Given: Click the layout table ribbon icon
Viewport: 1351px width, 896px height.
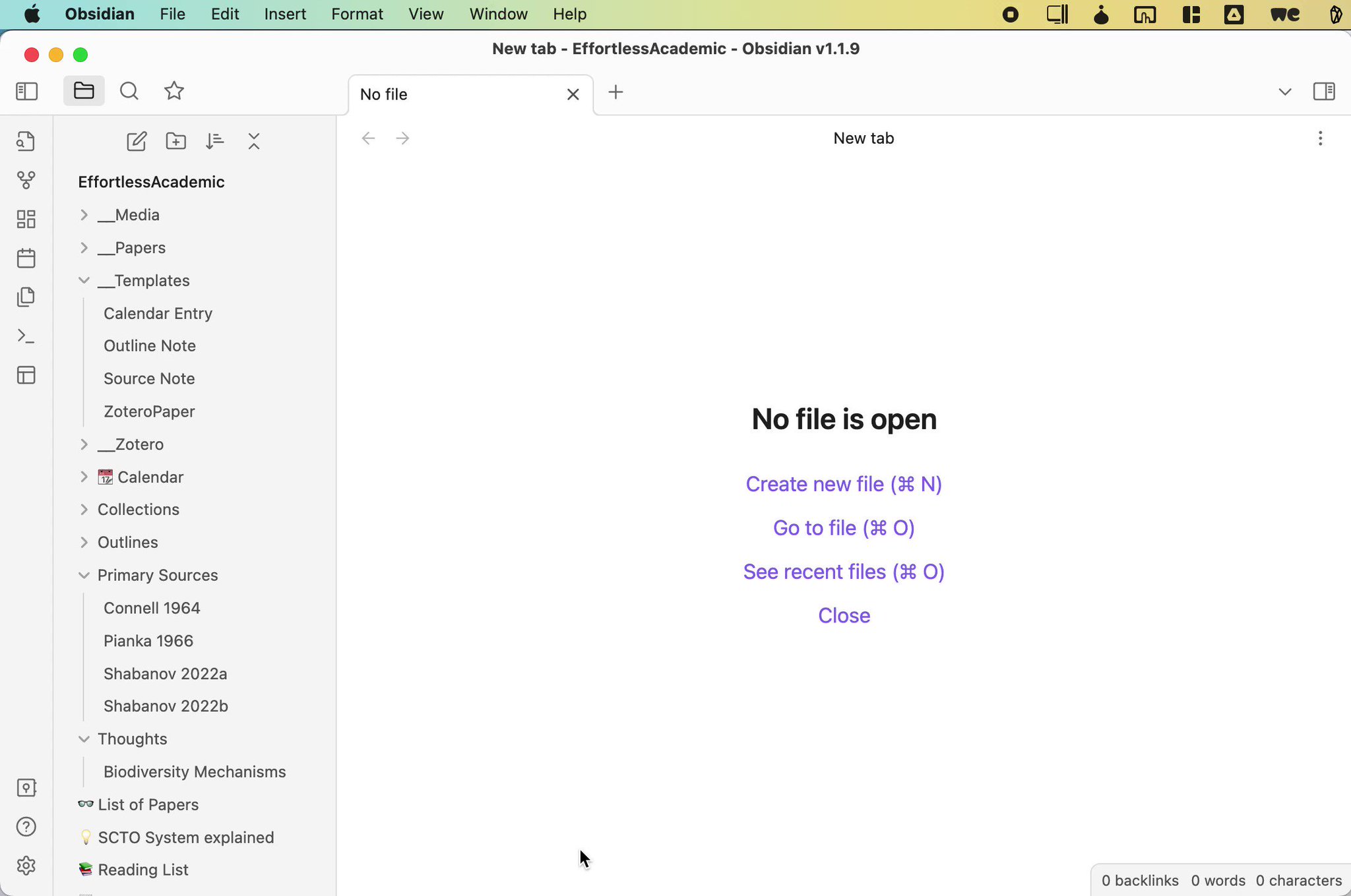Looking at the screenshot, I should 26,375.
